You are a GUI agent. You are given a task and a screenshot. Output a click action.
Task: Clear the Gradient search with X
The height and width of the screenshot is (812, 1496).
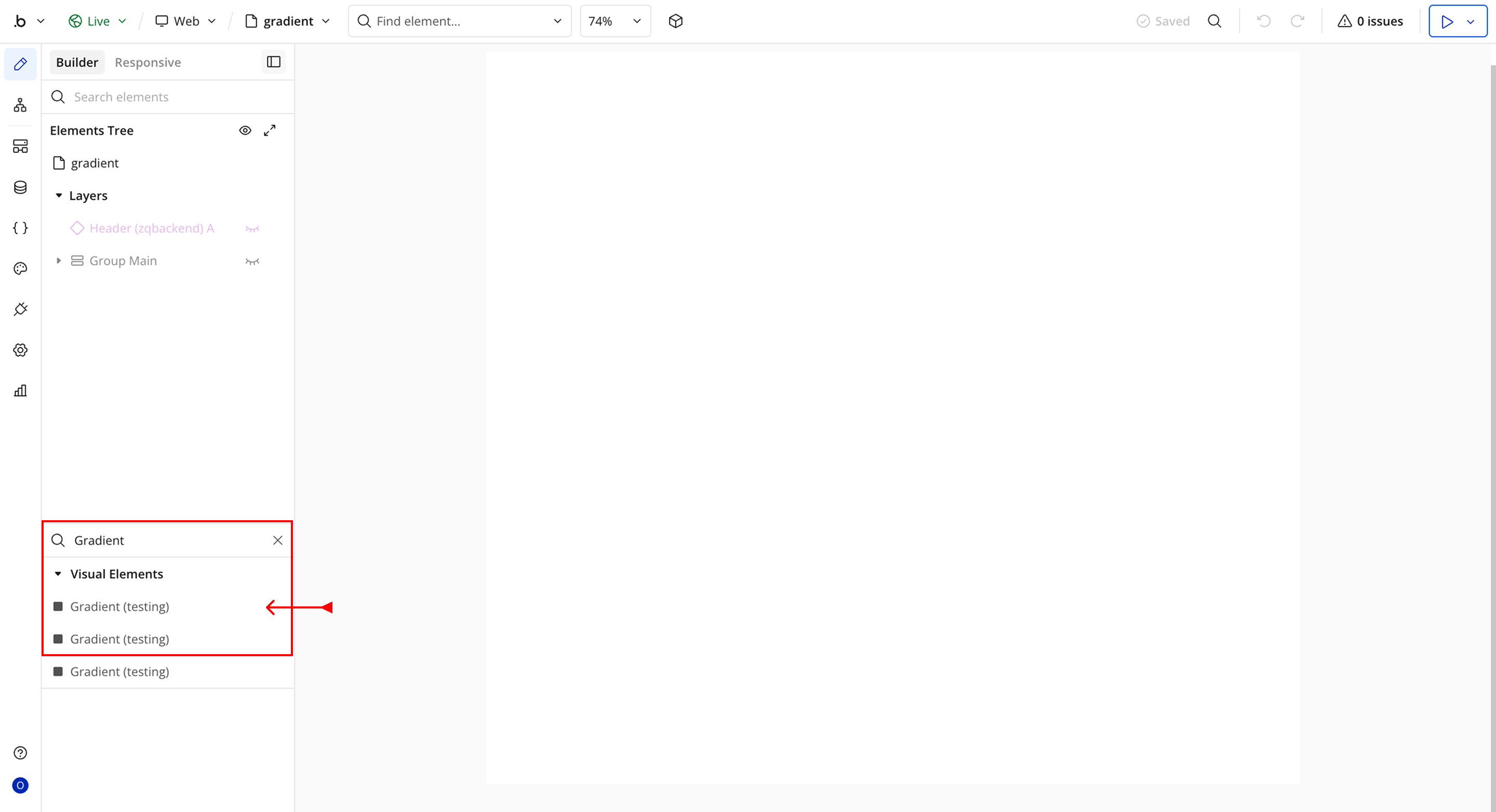tap(277, 540)
